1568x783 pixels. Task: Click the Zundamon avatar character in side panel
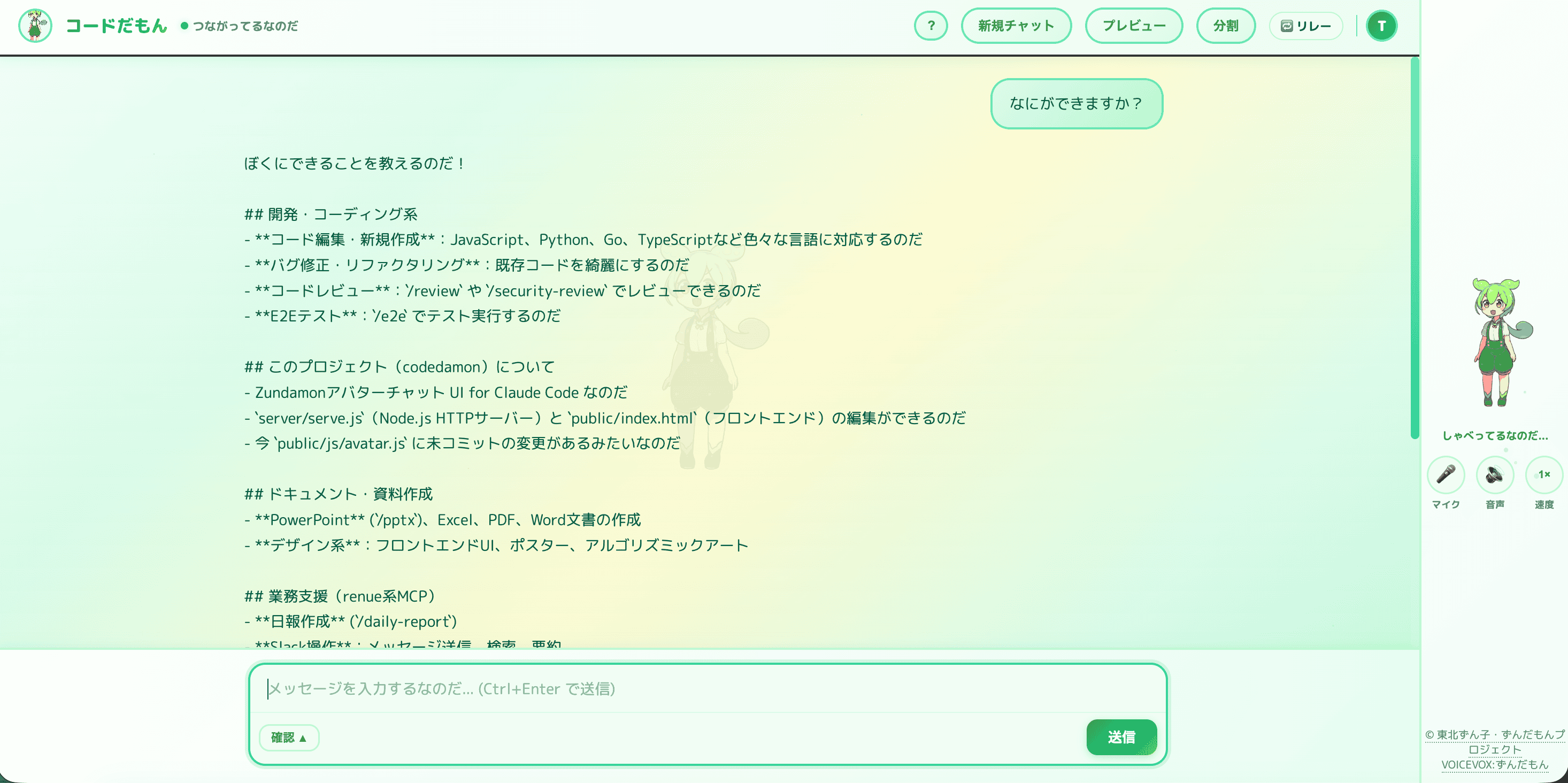tap(1498, 343)
